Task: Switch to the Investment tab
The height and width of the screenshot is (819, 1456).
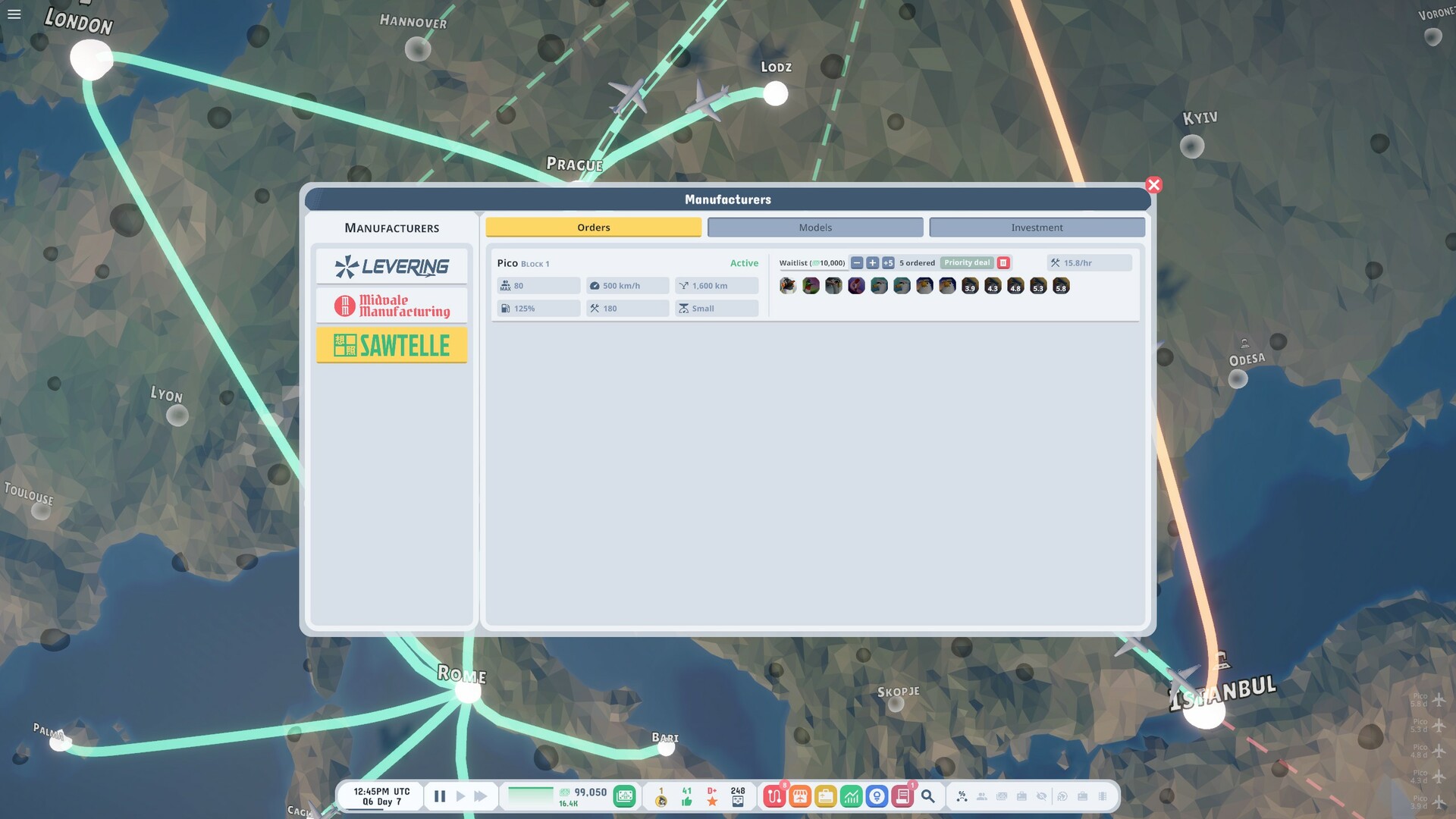Action: click(x=1037, y=227)
